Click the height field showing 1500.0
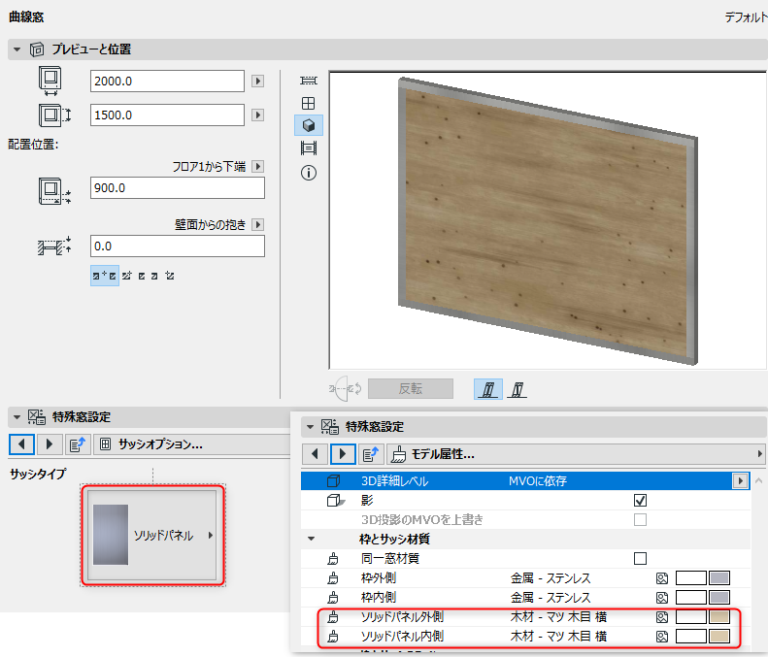The image size is (768, 657). [167, 115]
